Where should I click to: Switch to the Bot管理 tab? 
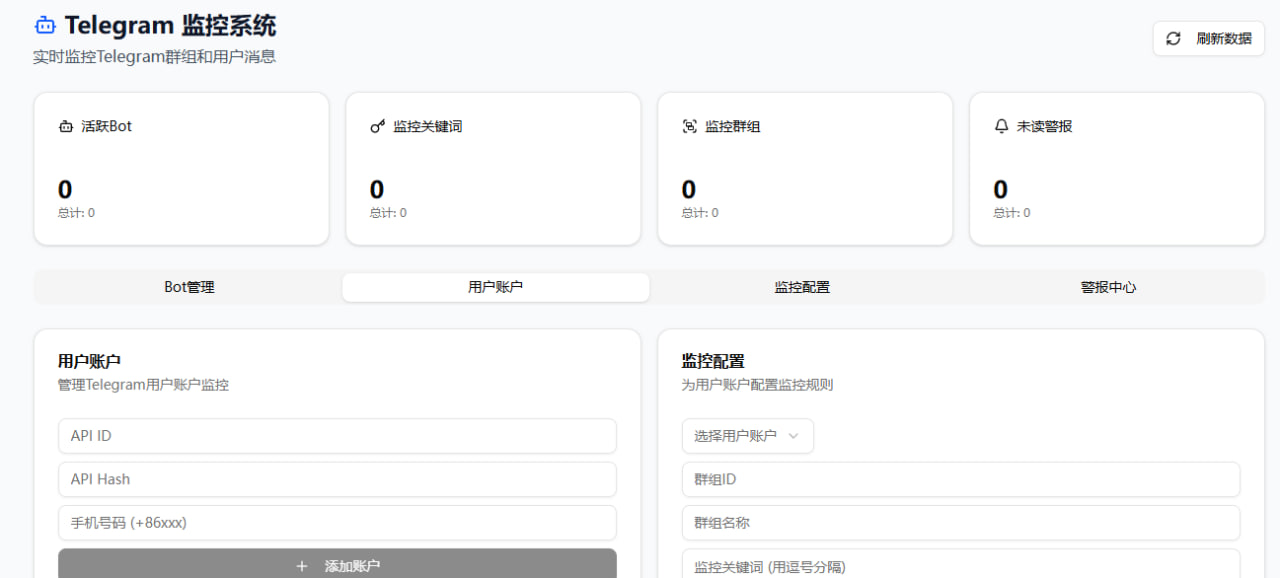189,287
